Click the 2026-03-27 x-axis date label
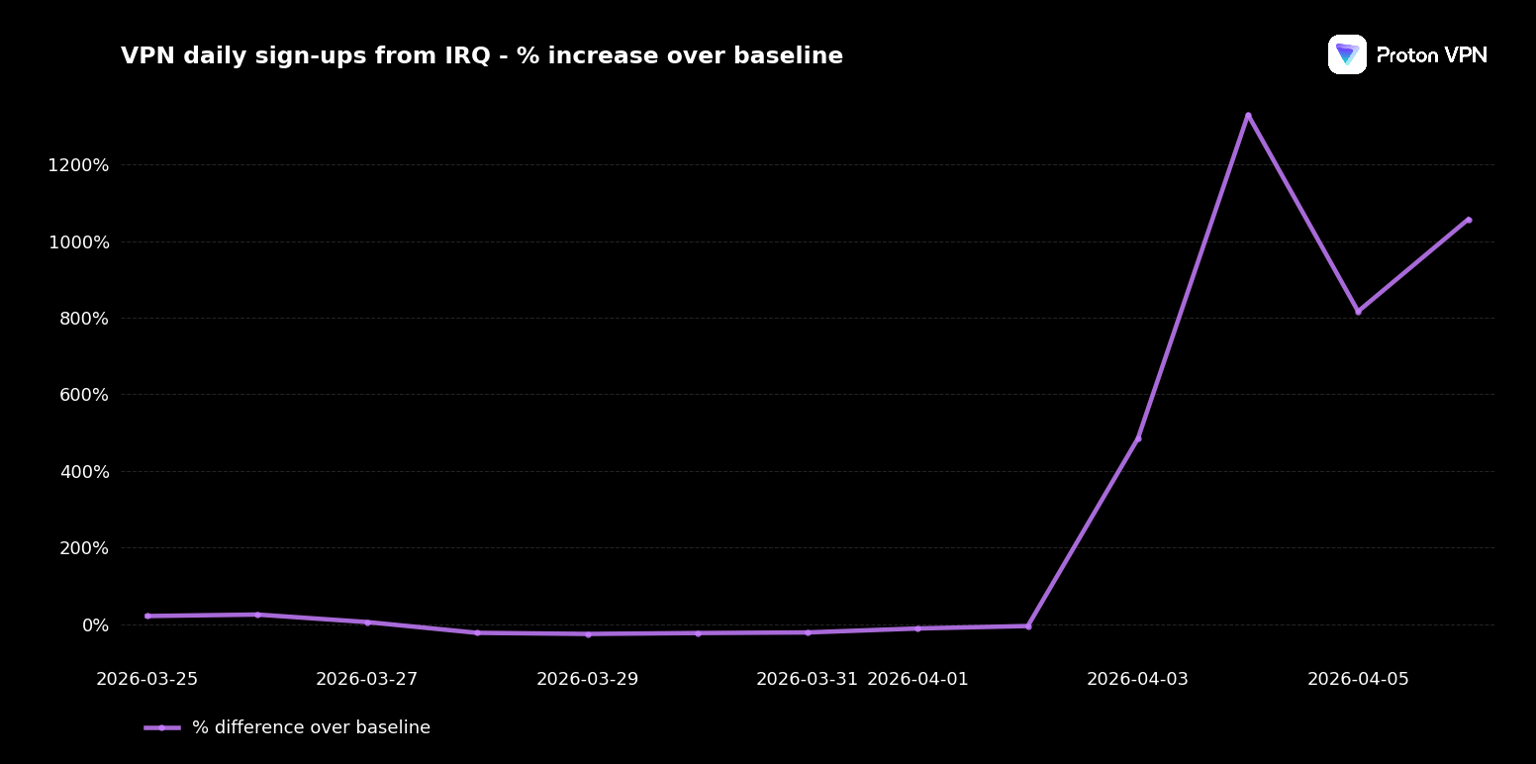This screenshot has height=764, width=1536. 367,679
